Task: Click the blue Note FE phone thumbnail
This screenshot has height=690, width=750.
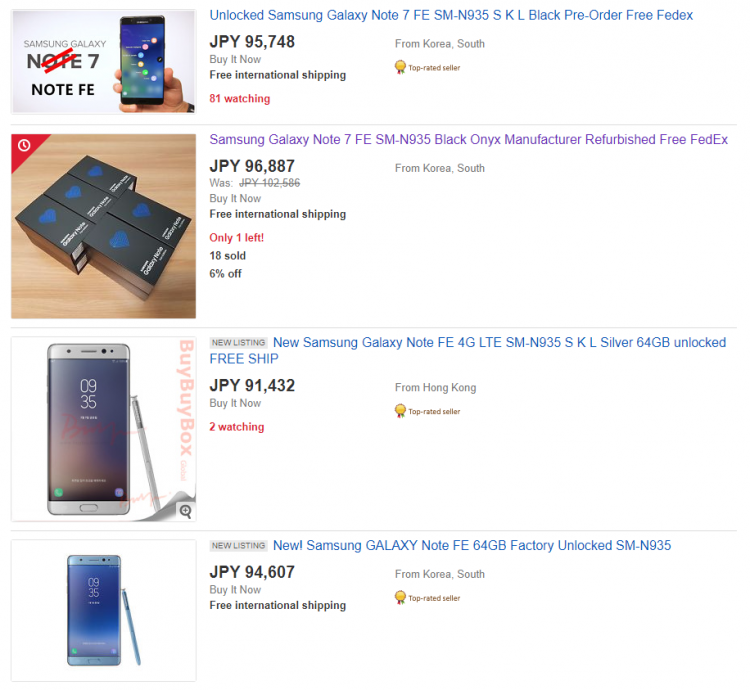Action: tap(104, 610)
